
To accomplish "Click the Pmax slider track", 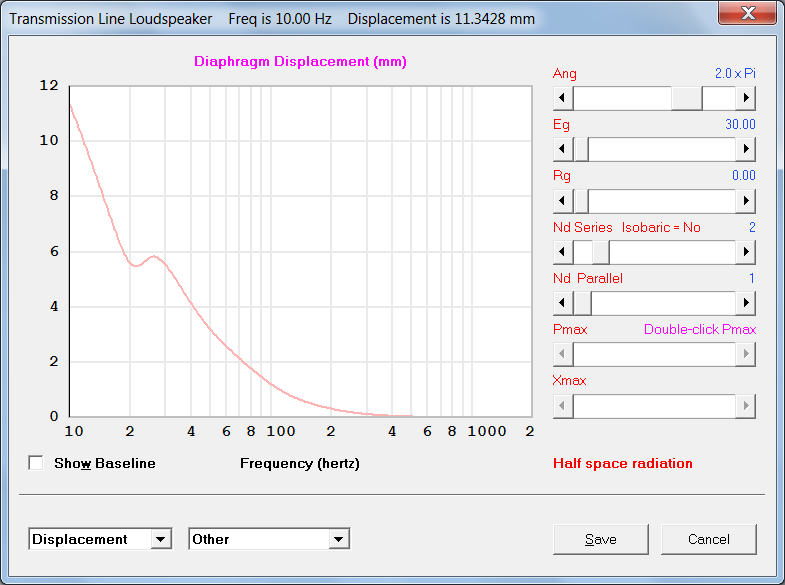I will pos(654,354).
